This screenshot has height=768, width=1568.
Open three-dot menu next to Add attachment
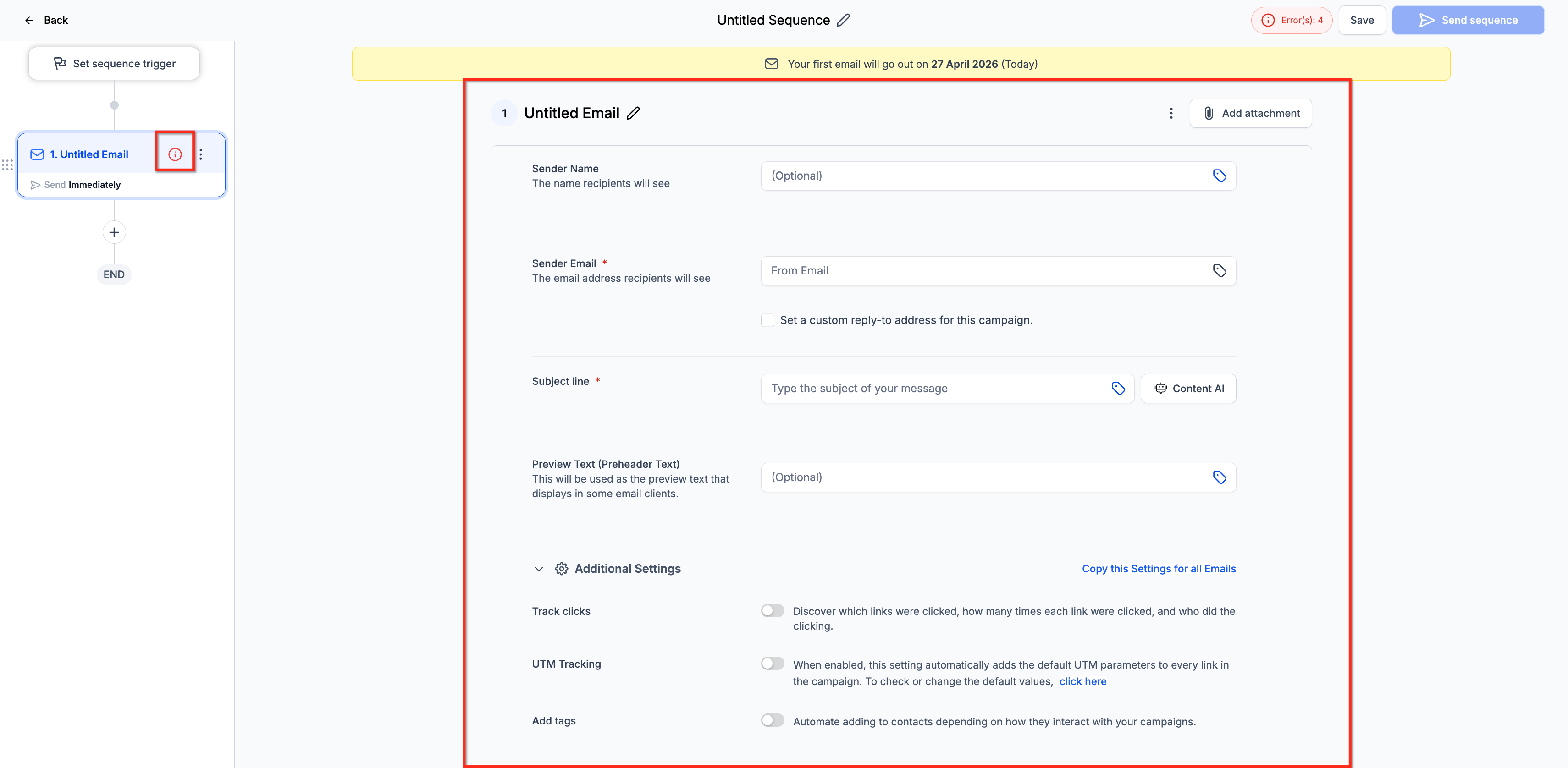(x=1171, y=113)
